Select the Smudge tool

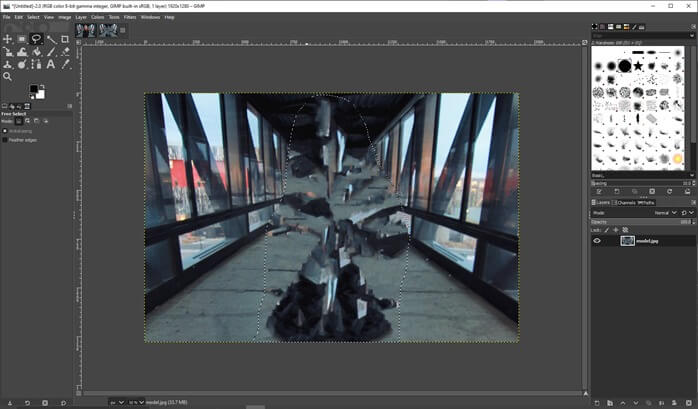22,65
